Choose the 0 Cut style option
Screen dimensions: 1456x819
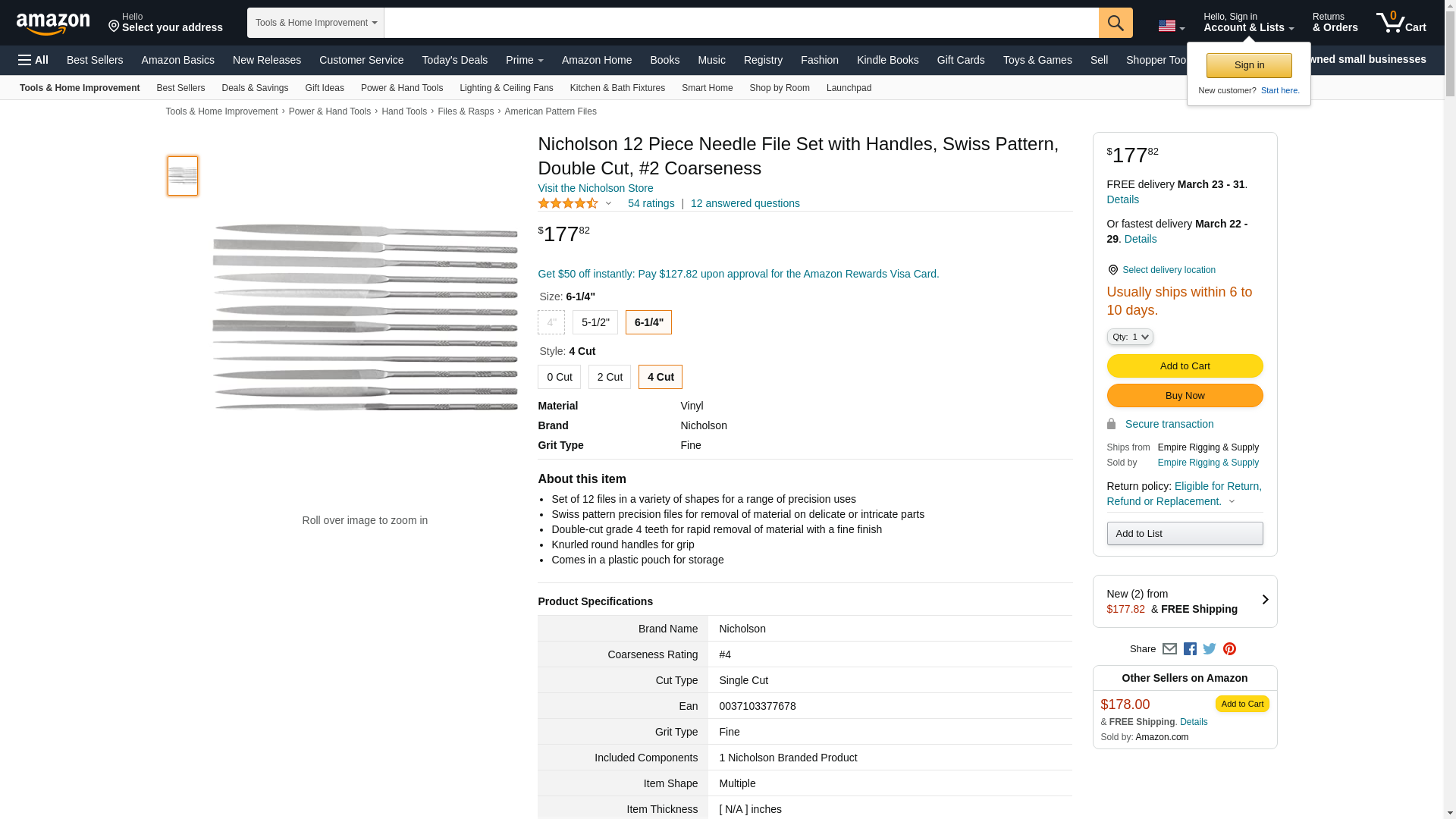559,377
